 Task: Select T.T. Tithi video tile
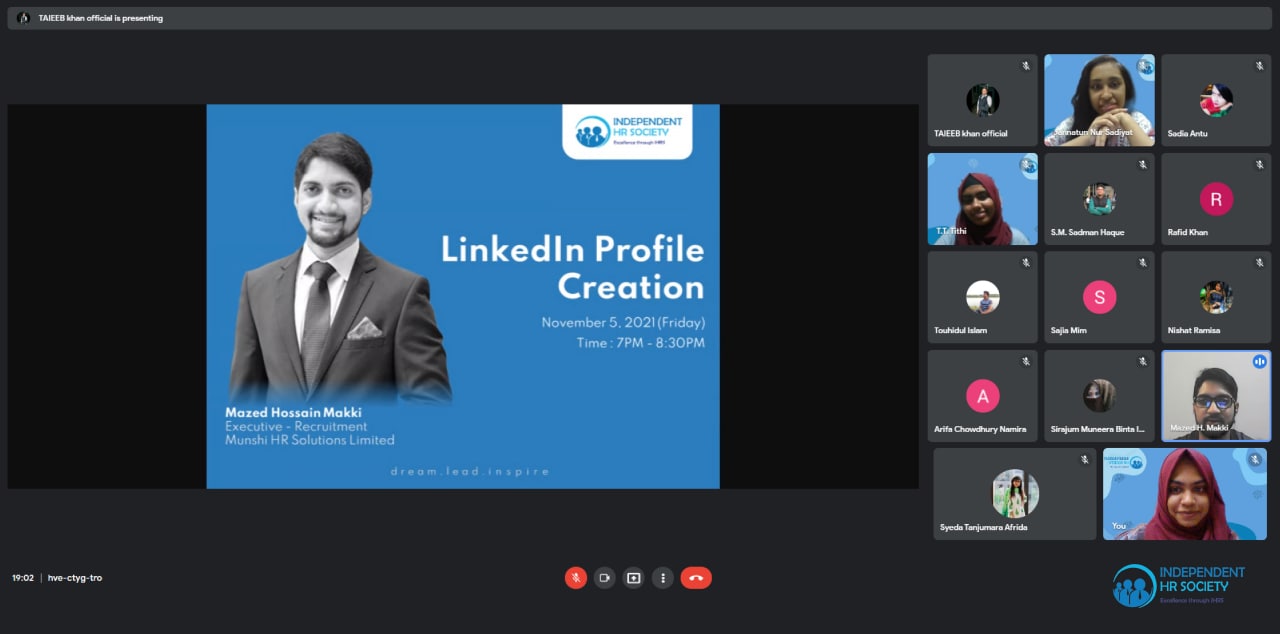983,199
